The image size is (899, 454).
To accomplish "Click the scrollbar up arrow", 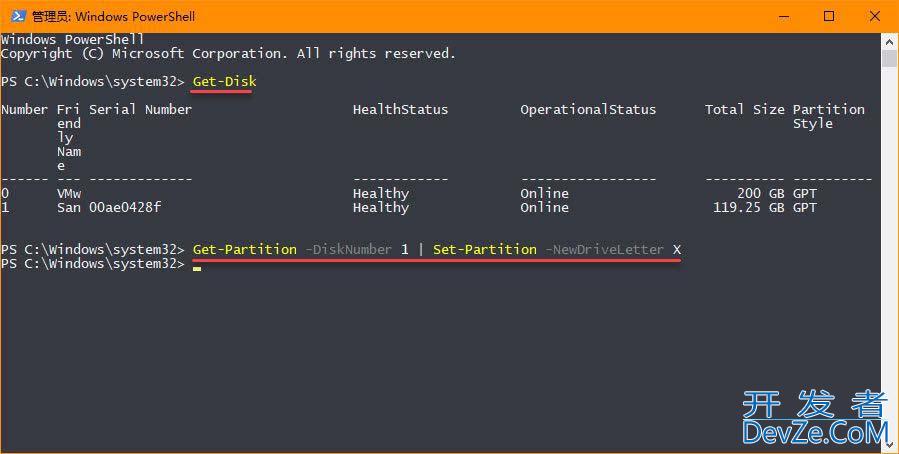I will point(889,41).
